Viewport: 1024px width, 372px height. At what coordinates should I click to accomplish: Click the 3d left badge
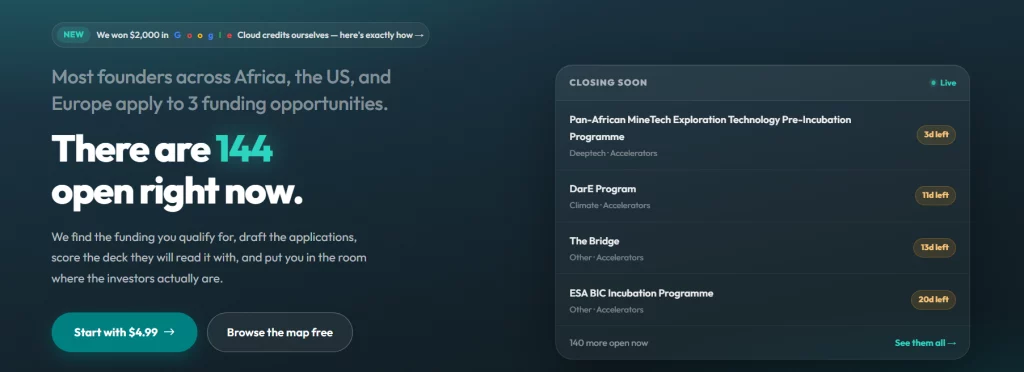(936, 135)
